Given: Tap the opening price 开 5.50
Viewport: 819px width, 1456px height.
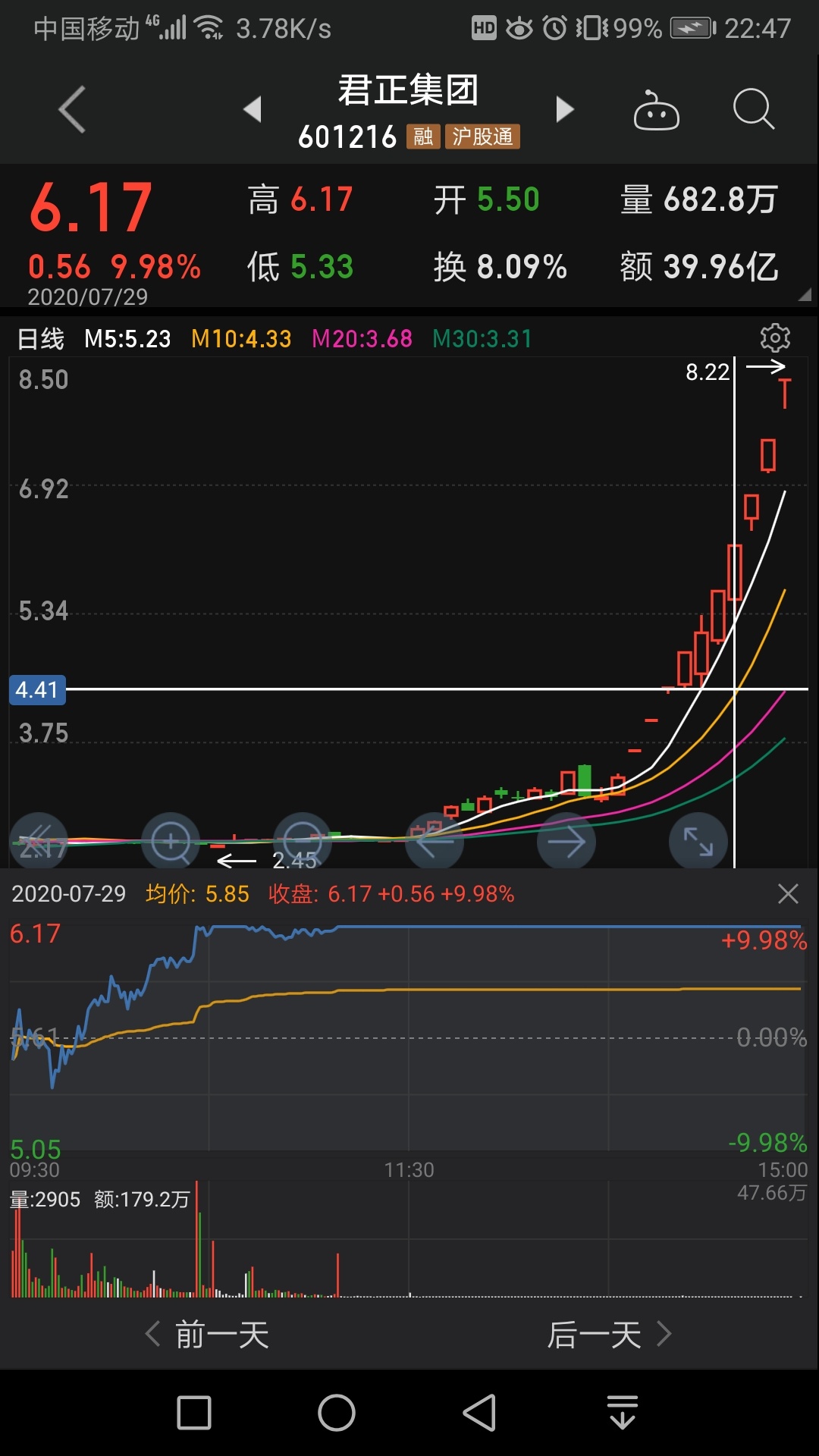Looking at the screenshot, I should (x=486, y=200).
